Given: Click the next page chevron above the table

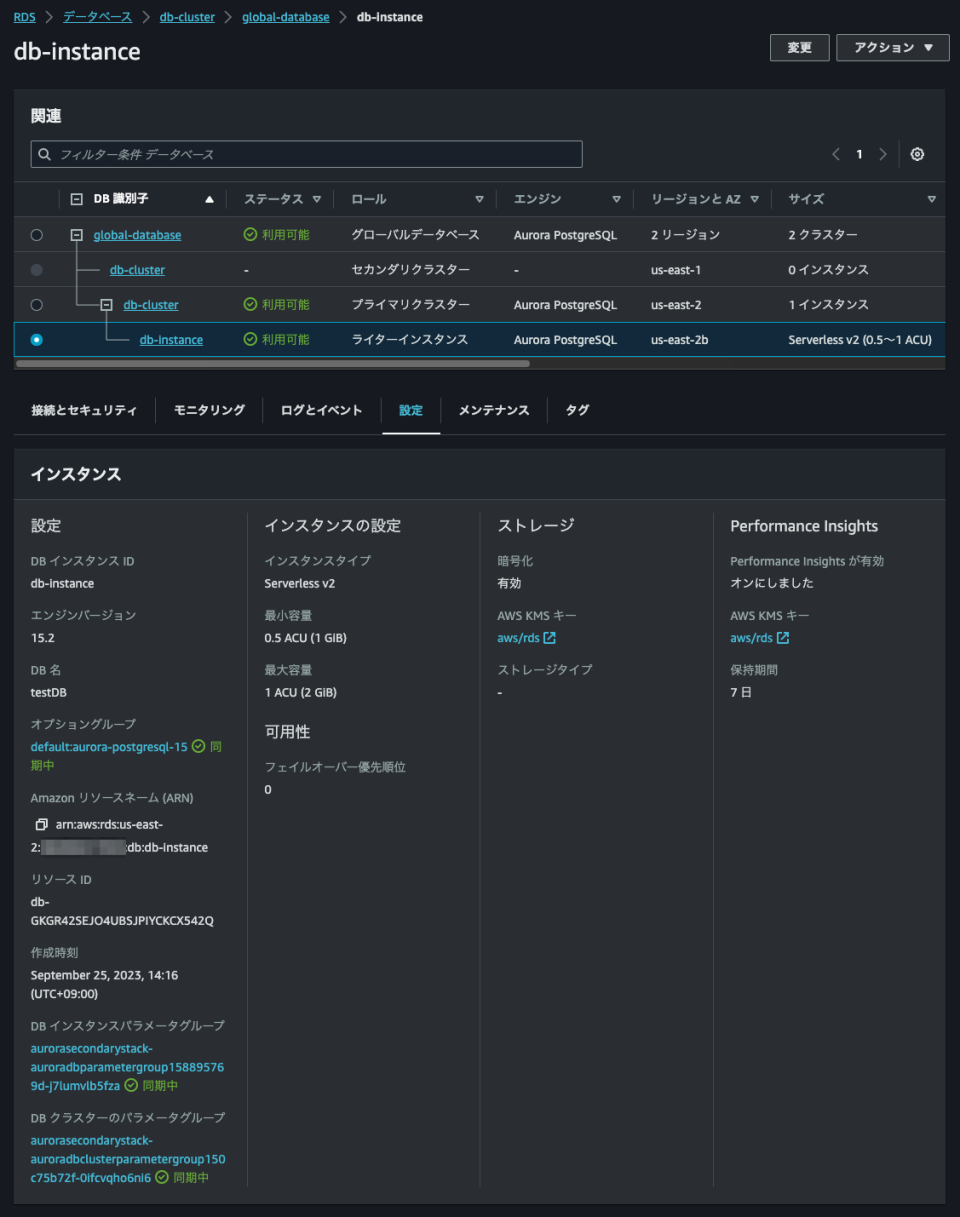Looking at the screenshot, I should (883, 154).
